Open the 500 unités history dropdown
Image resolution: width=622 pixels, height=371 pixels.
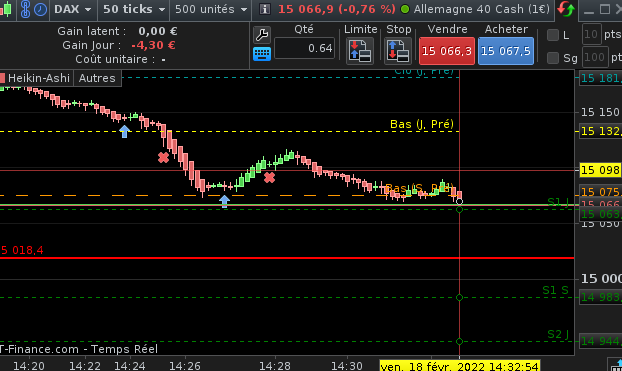click(x=211, y=9)
